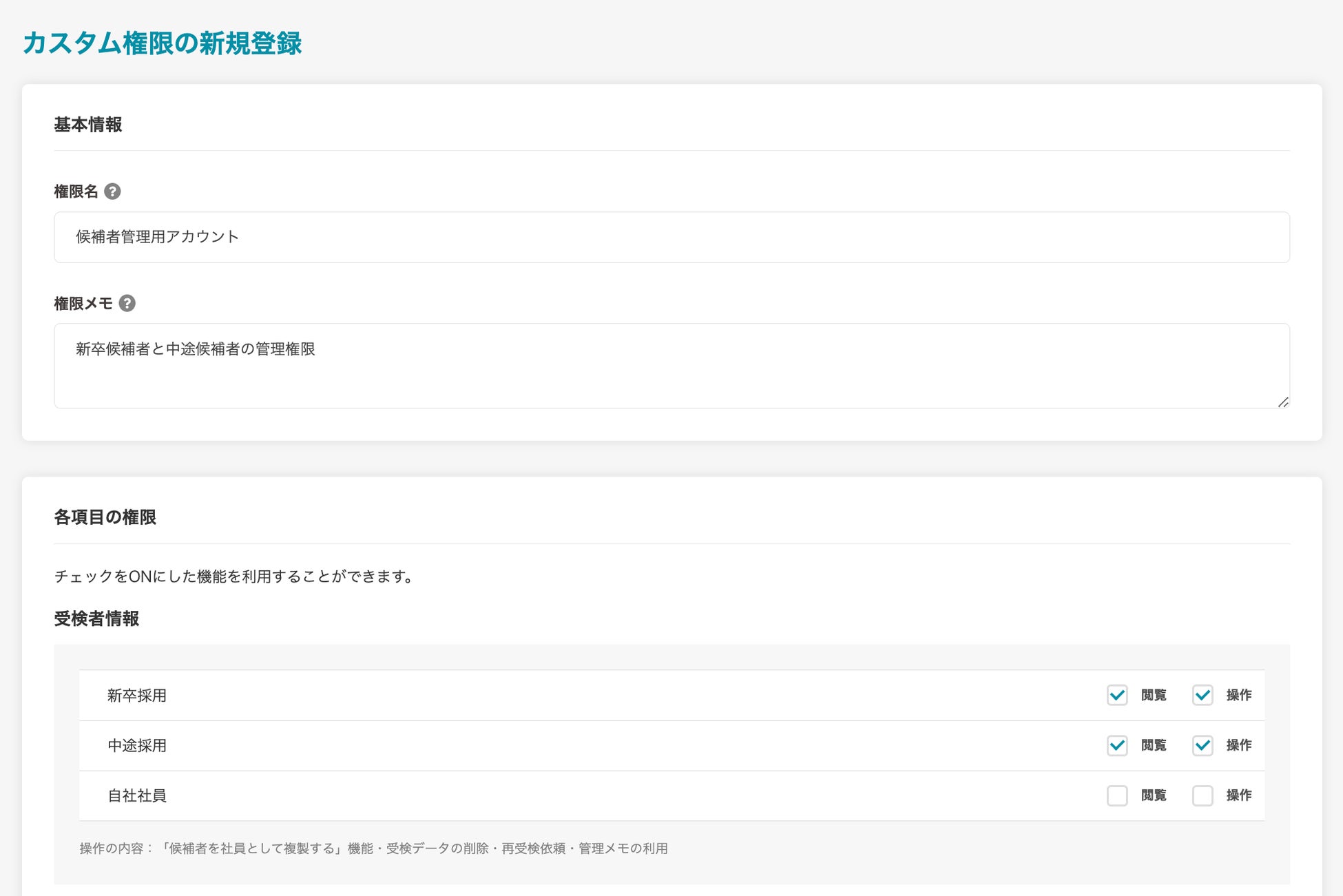This screenshot has width=1343, height=896.
Task: Disable the 閲覧 checkbox for 中途採用
Action: (1117, 745)
